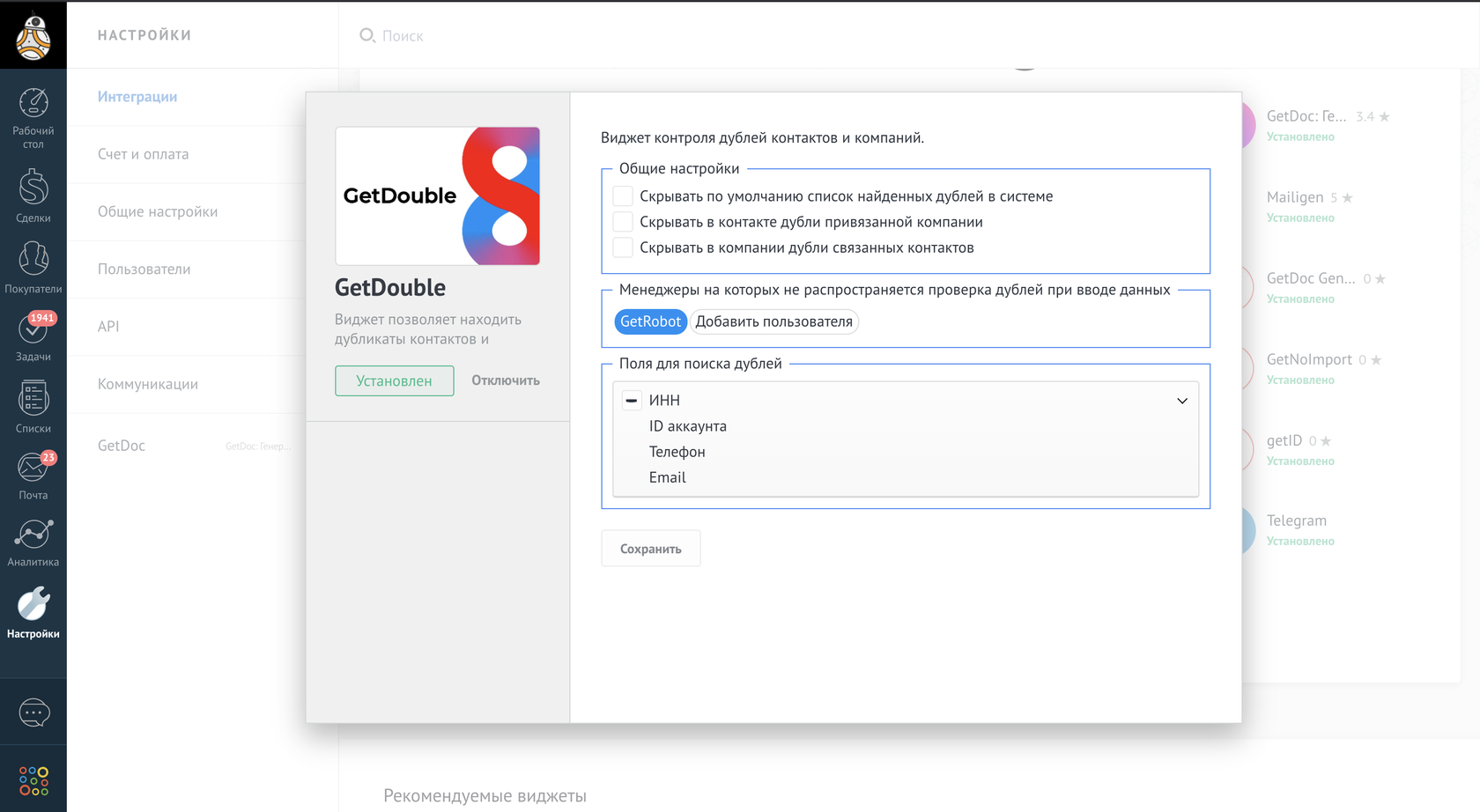This screenshot has height=812, width=1480.
Task: Open Пользователи settings section
Action: (x=144, y=269)
